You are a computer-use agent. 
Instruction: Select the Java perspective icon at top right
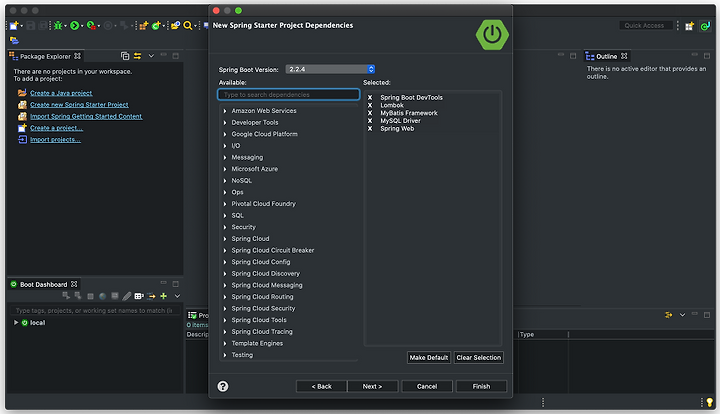705,26
